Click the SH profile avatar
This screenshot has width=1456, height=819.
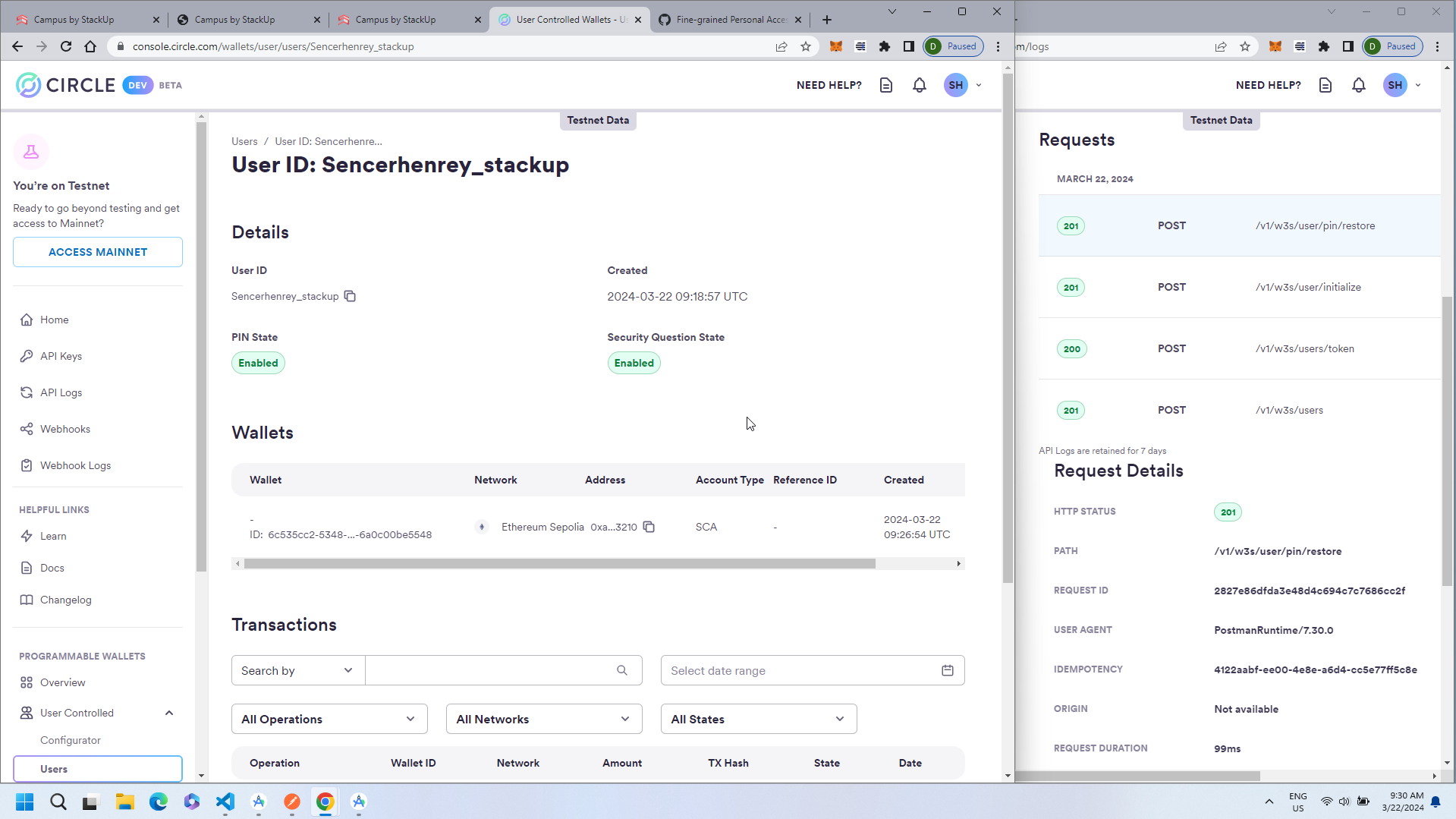pyautogui.click(x=956, y=85)
